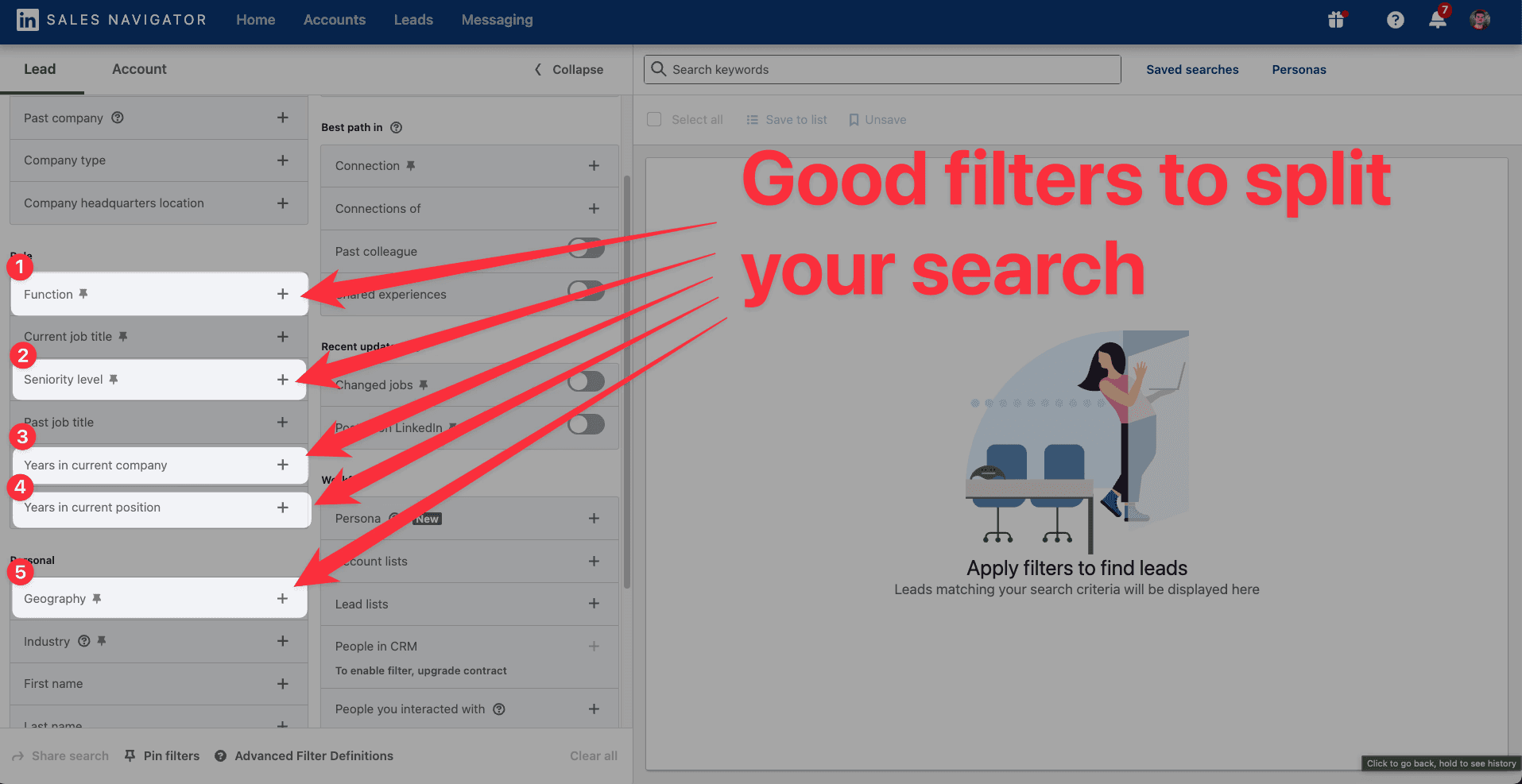The width and height of the screenshot is (1522, 784).
Task: Open the help question mark icon in the header
Action: tap(1395, 20)
